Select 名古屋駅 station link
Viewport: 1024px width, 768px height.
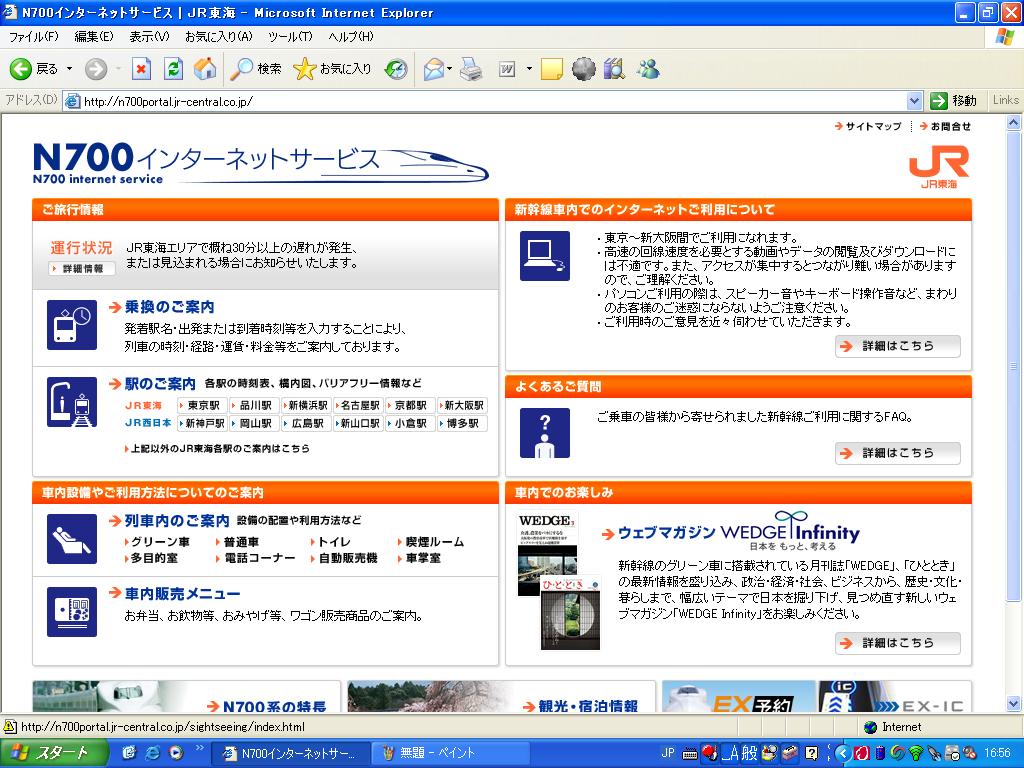[359, 406]
